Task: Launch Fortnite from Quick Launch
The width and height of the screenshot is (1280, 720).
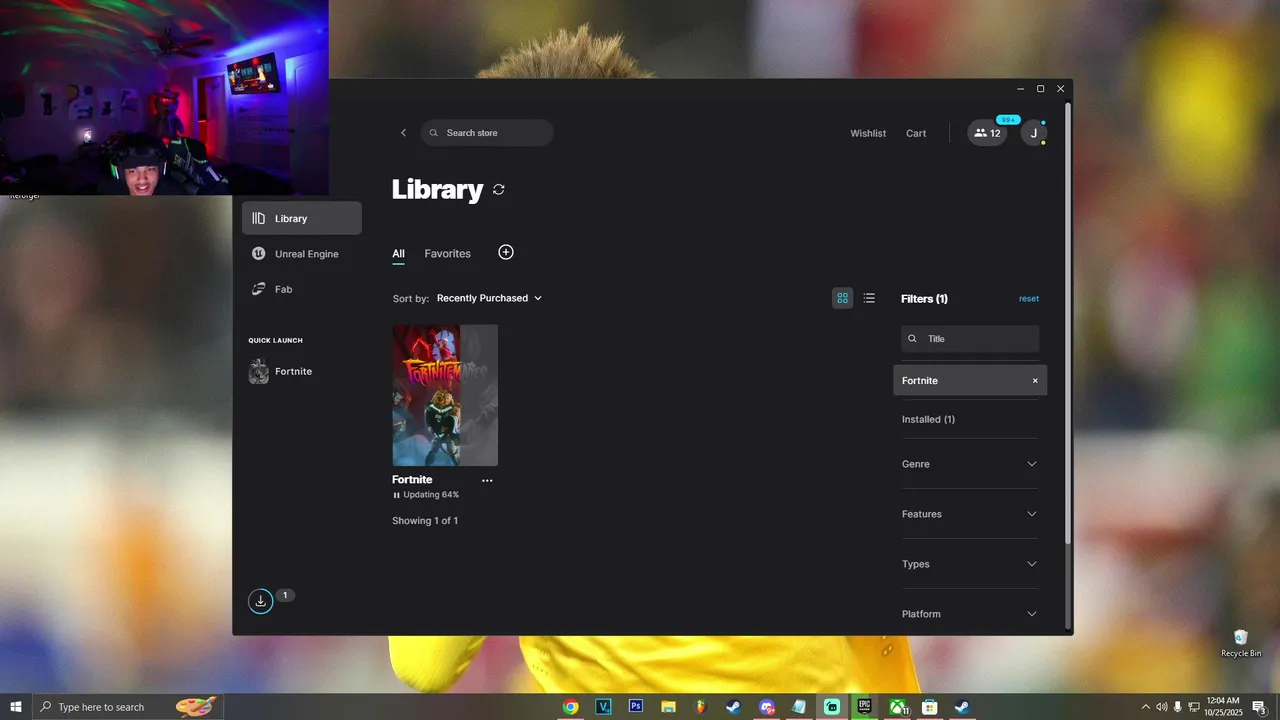Action: tap(281, 371)
